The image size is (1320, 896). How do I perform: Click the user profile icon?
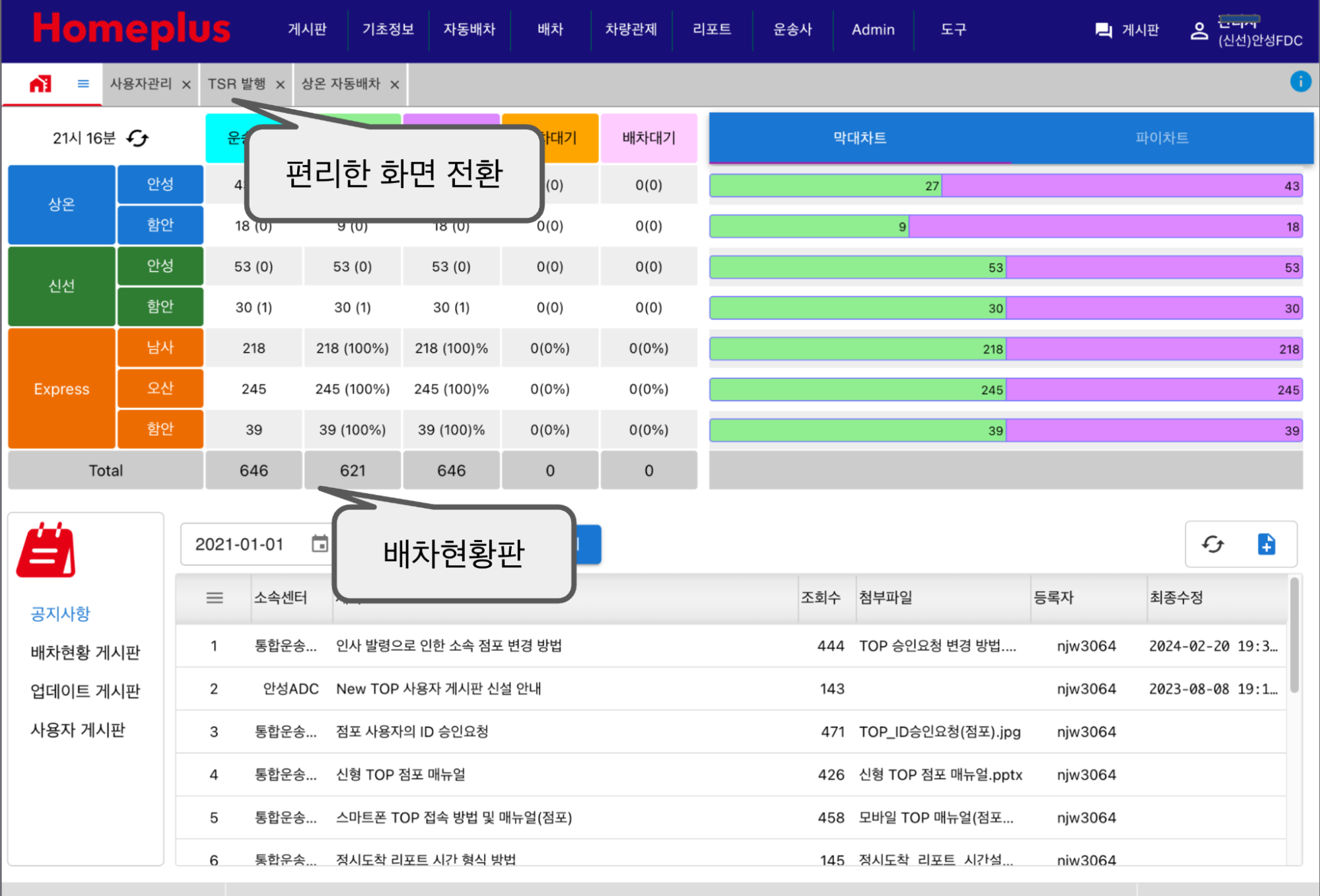click(x=1199, y=30)
